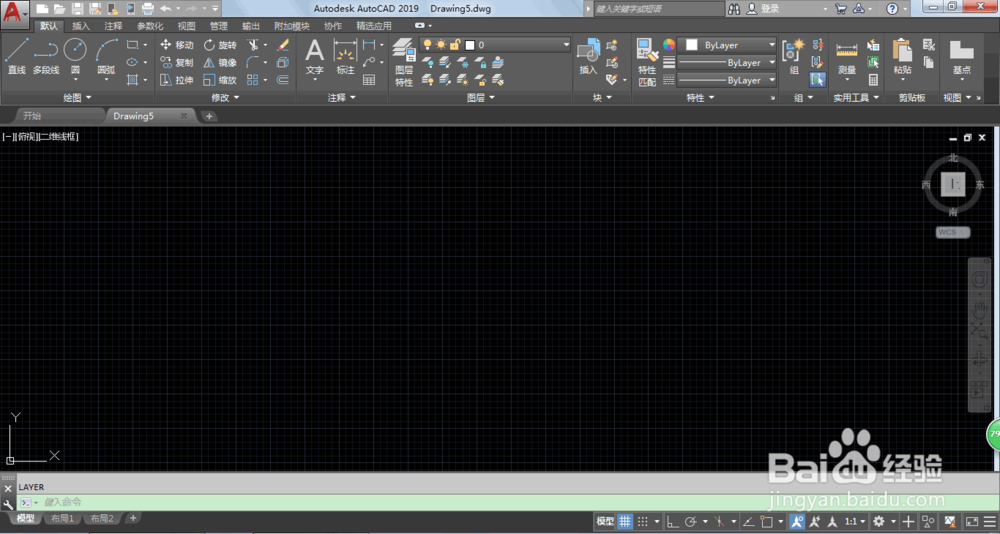This screenshot has height=534, width=1000.
Task: Select the Rotate (旋转) tool
Action: click(x=220, y=45)
